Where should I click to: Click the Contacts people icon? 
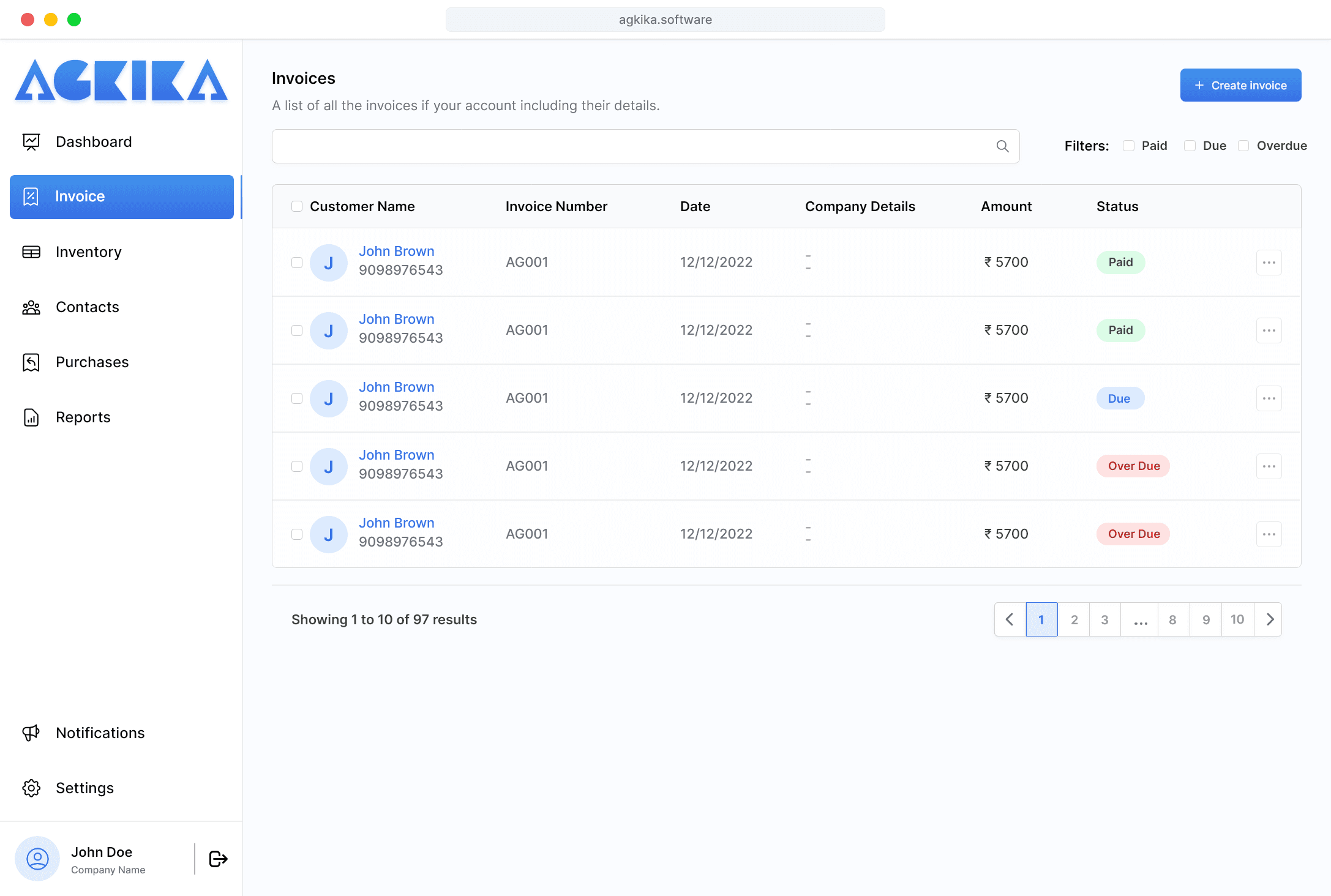pos(31,307)
